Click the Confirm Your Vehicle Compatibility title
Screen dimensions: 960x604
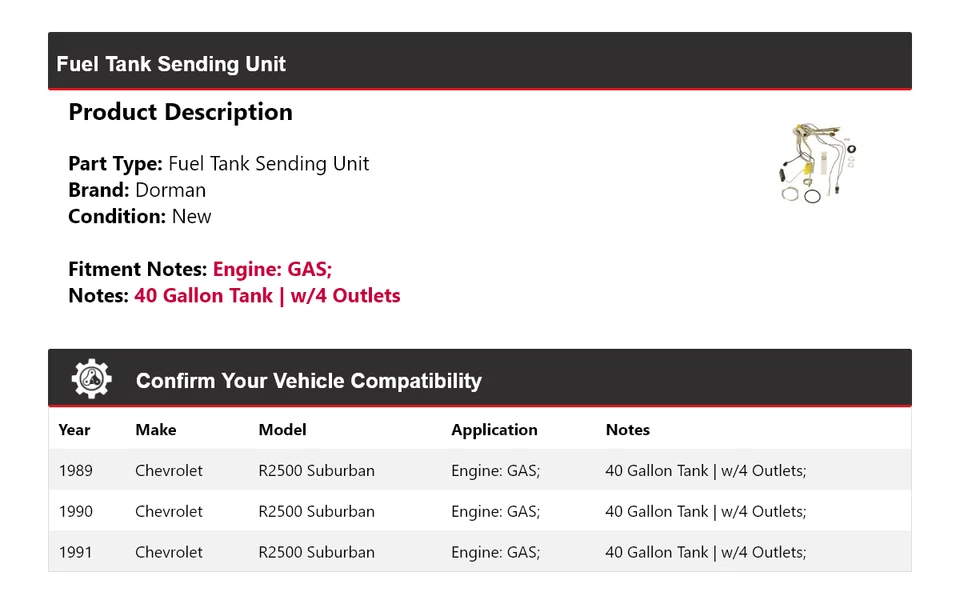(308, 381)
